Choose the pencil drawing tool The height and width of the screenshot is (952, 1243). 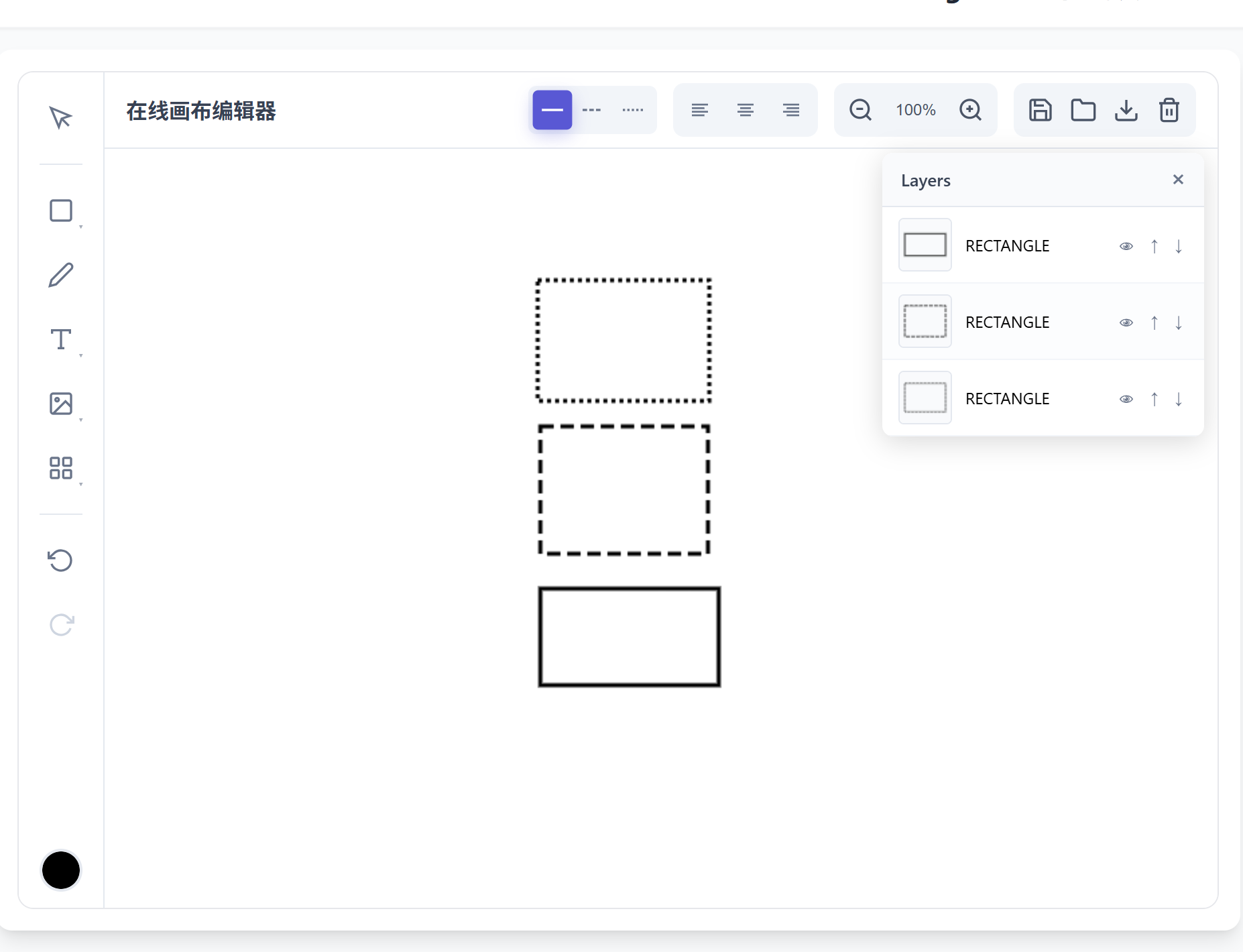tap(60, 275)
